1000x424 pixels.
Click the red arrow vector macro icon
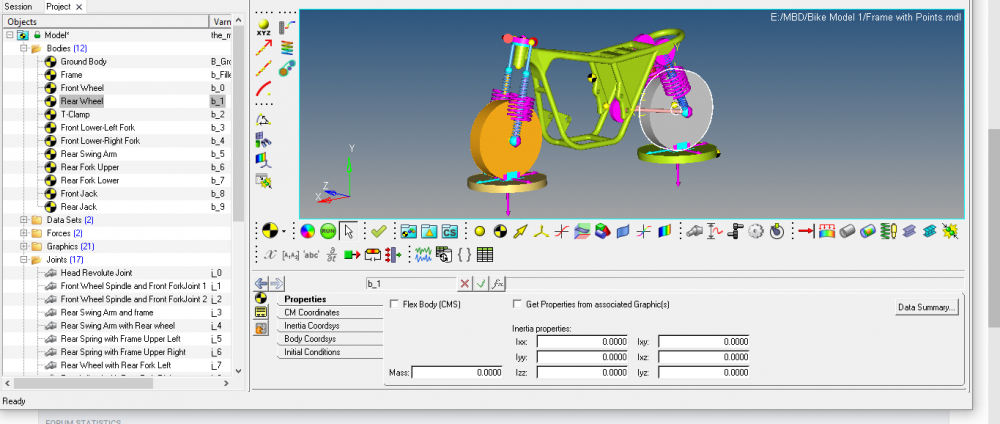(x=263, y=47)
